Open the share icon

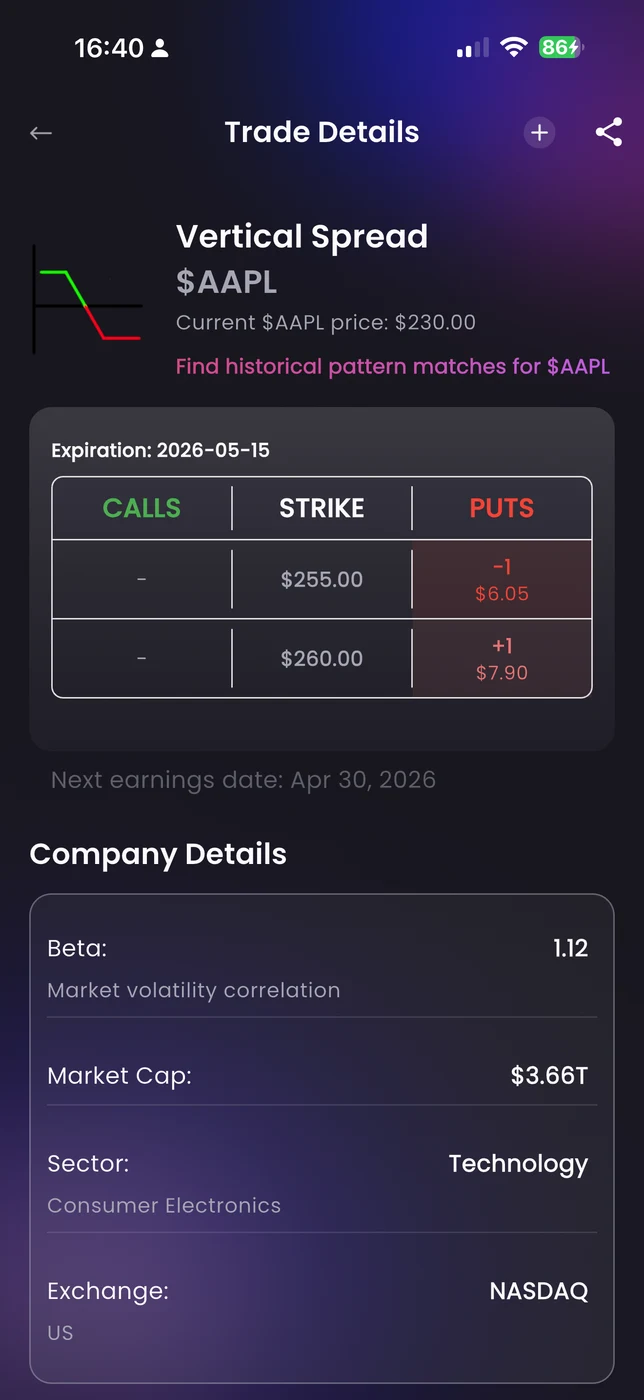pos(608,132)
